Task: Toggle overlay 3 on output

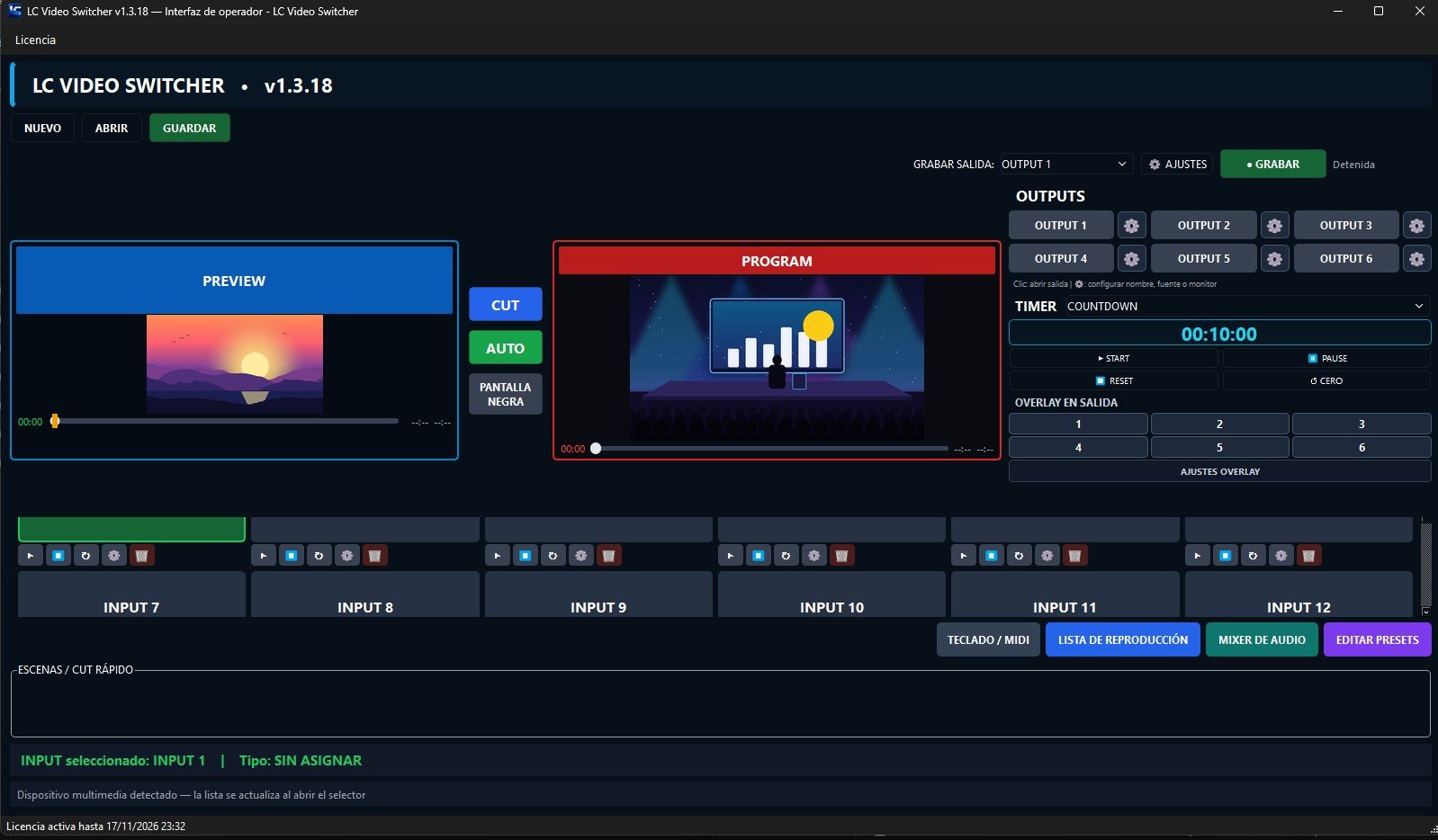Action: (x=1362, y=424)
